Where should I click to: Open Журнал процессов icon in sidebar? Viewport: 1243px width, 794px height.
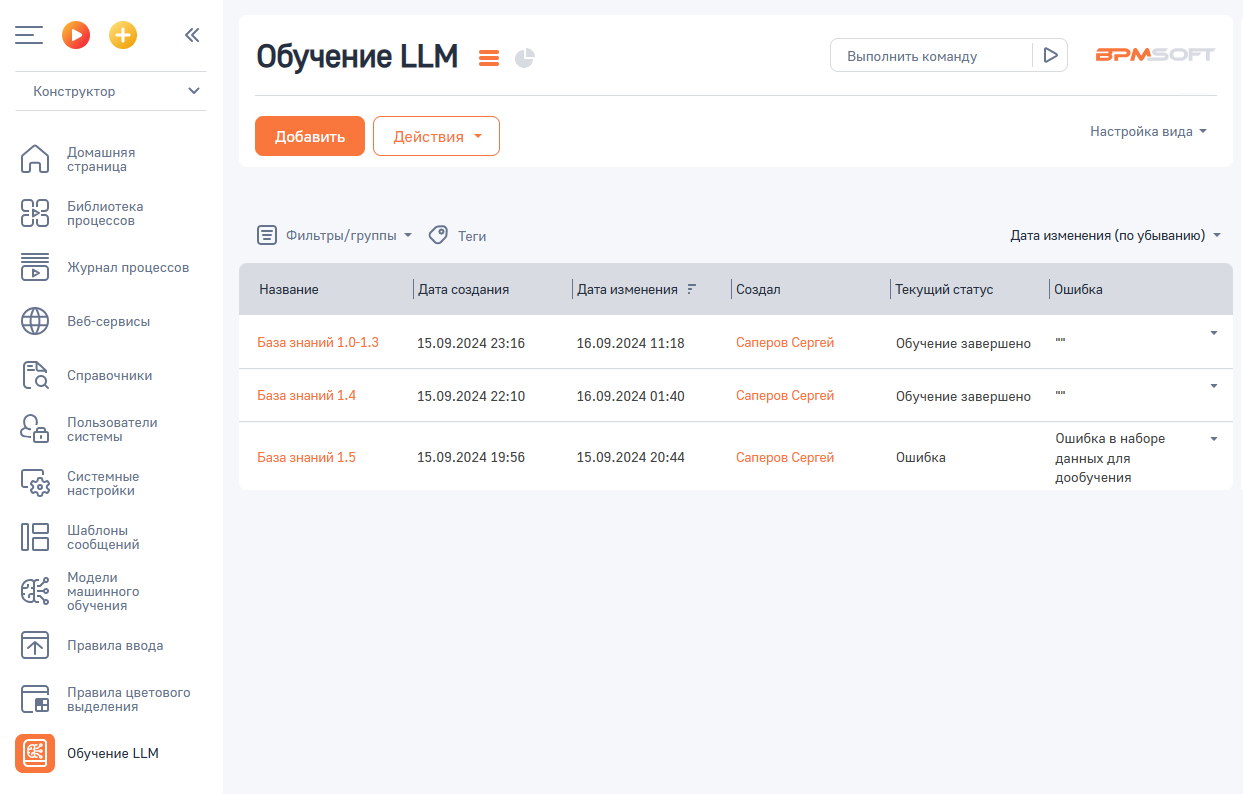(35, 267)
